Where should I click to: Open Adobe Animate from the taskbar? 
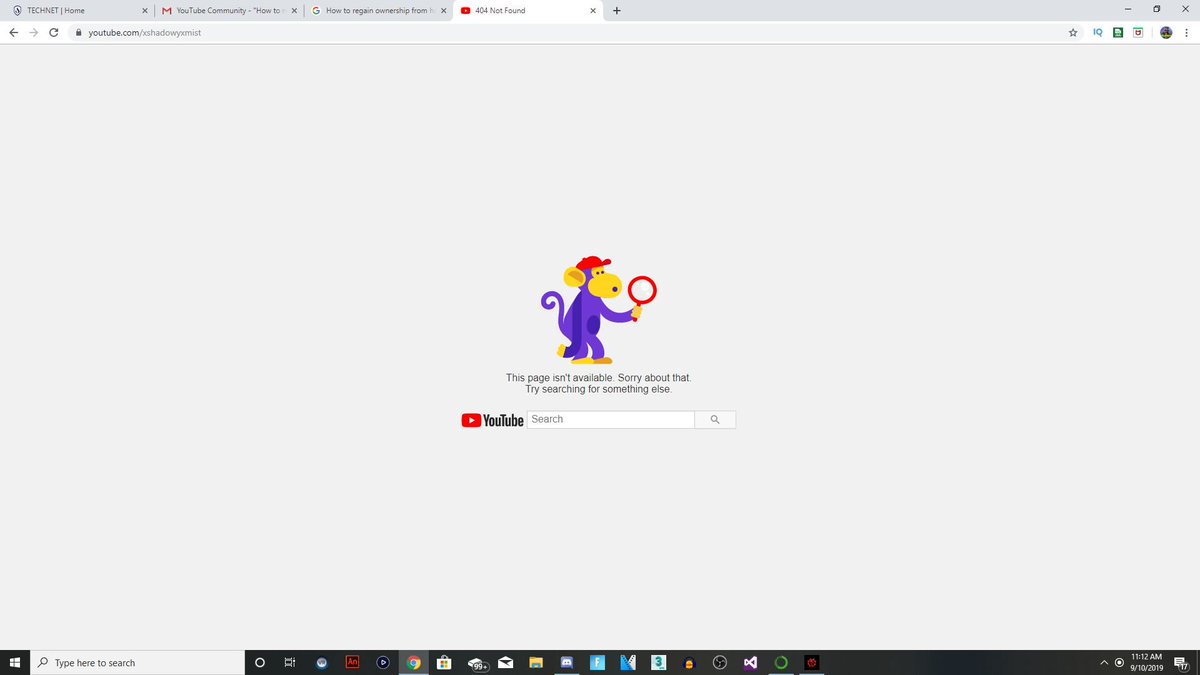tap(352, 662)
